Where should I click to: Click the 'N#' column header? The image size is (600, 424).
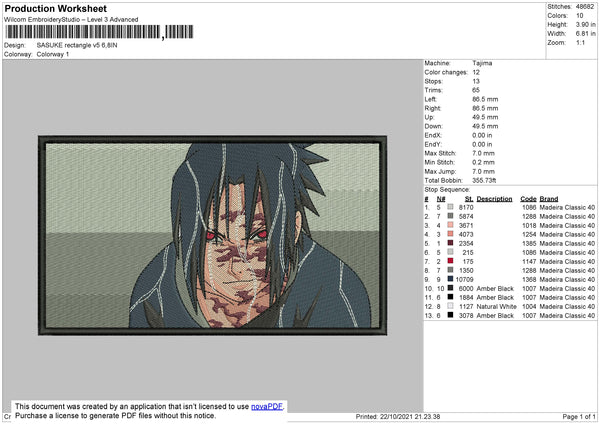441,199
